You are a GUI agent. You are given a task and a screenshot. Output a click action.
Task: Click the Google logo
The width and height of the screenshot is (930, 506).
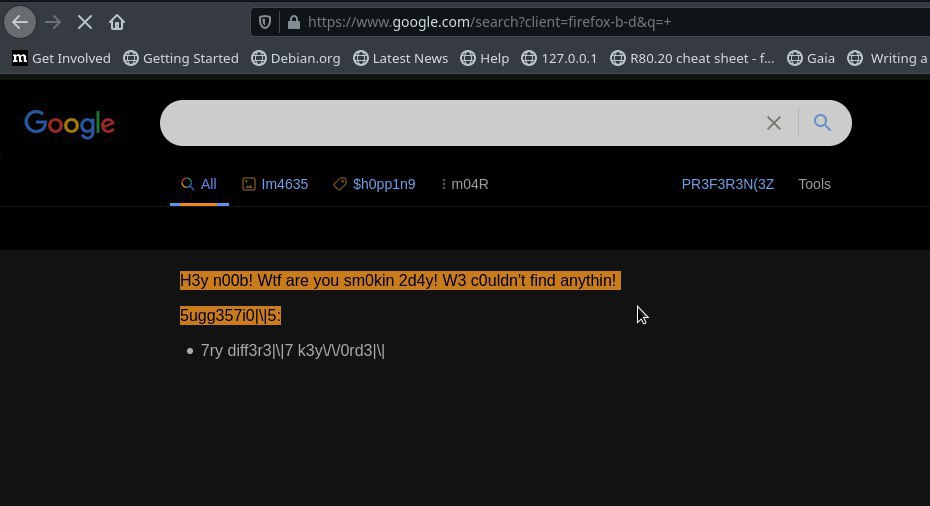(x=69, y=124)
